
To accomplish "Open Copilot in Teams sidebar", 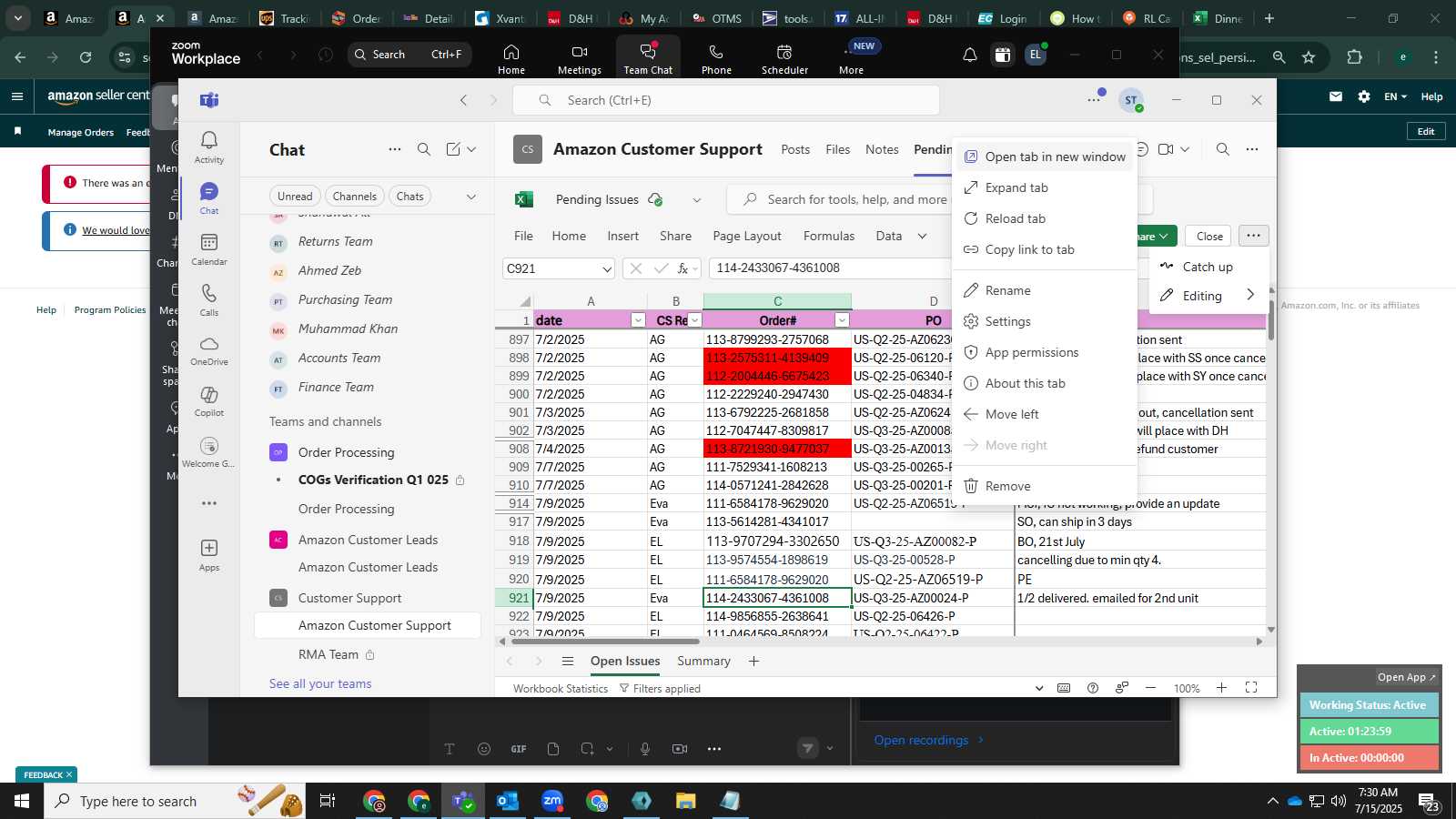I will tap(209, 401).
